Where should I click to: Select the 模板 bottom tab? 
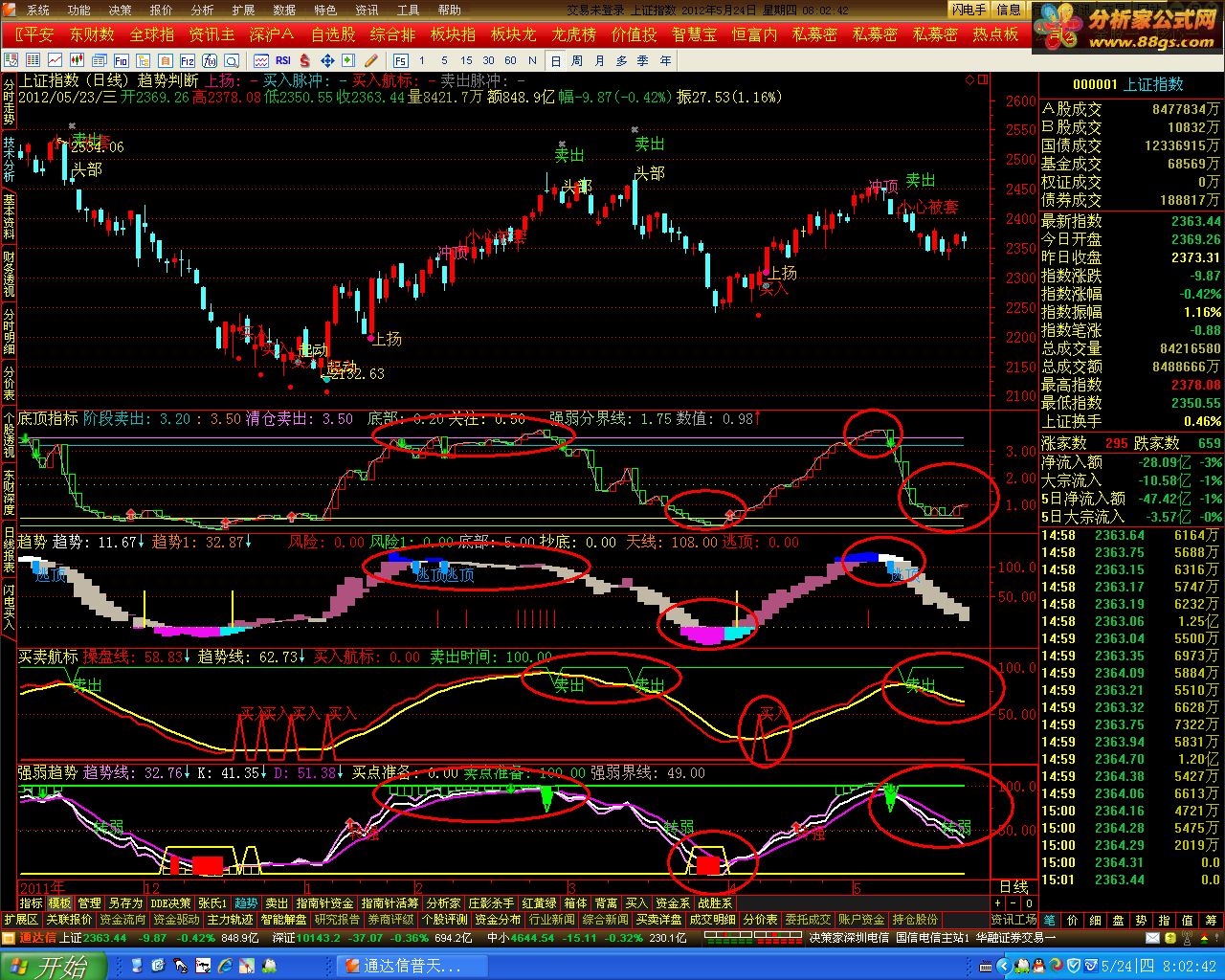pos(59,902)
